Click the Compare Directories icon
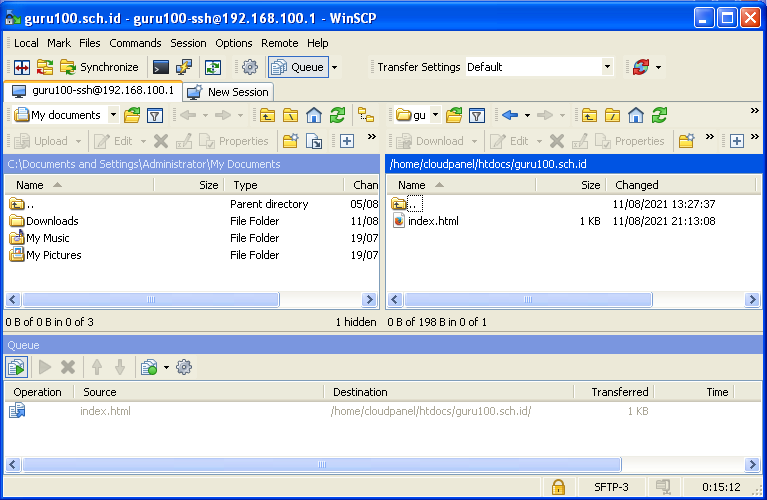Screen dimensions: 767x500 21,67
